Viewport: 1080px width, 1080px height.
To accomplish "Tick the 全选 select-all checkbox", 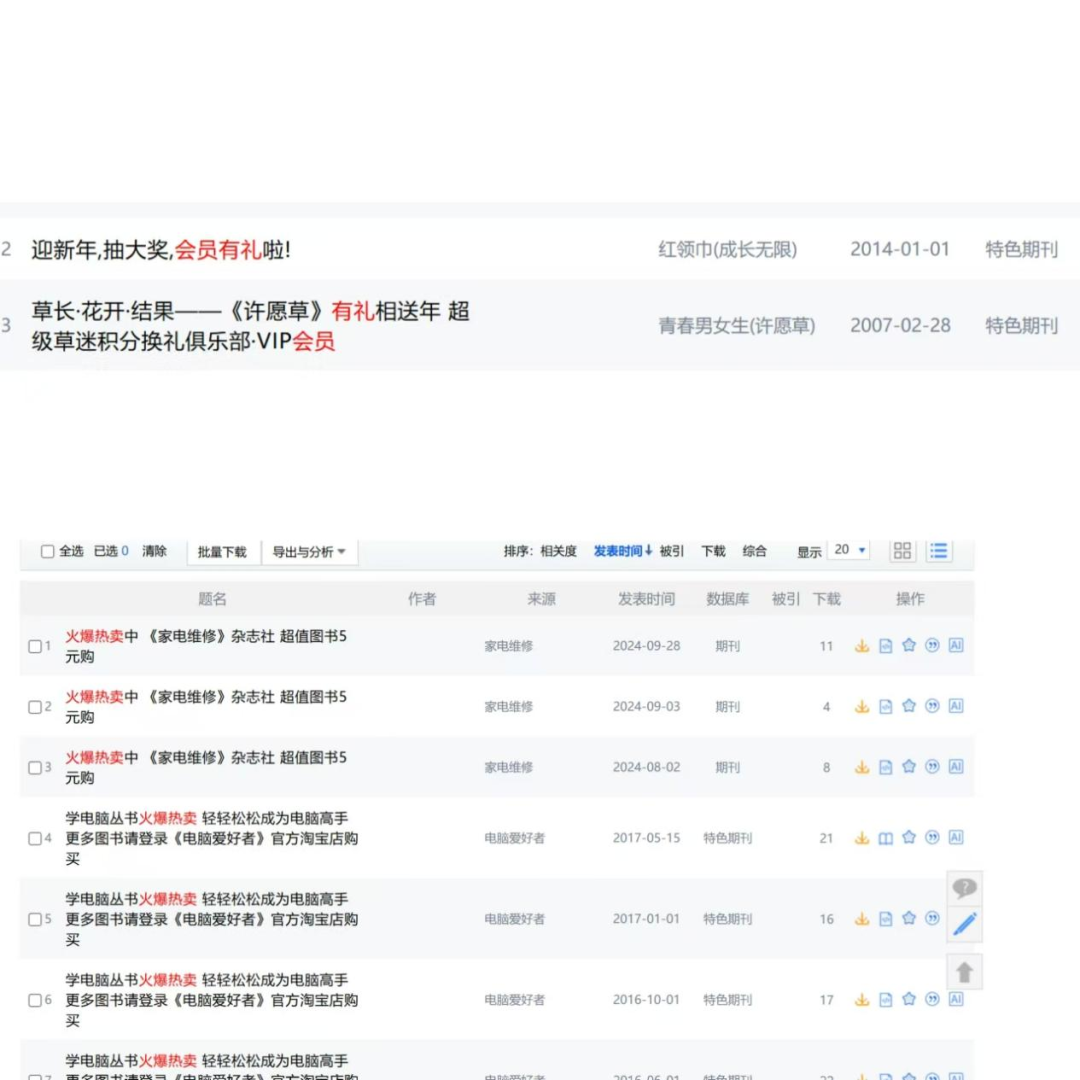I will point(48,552).
